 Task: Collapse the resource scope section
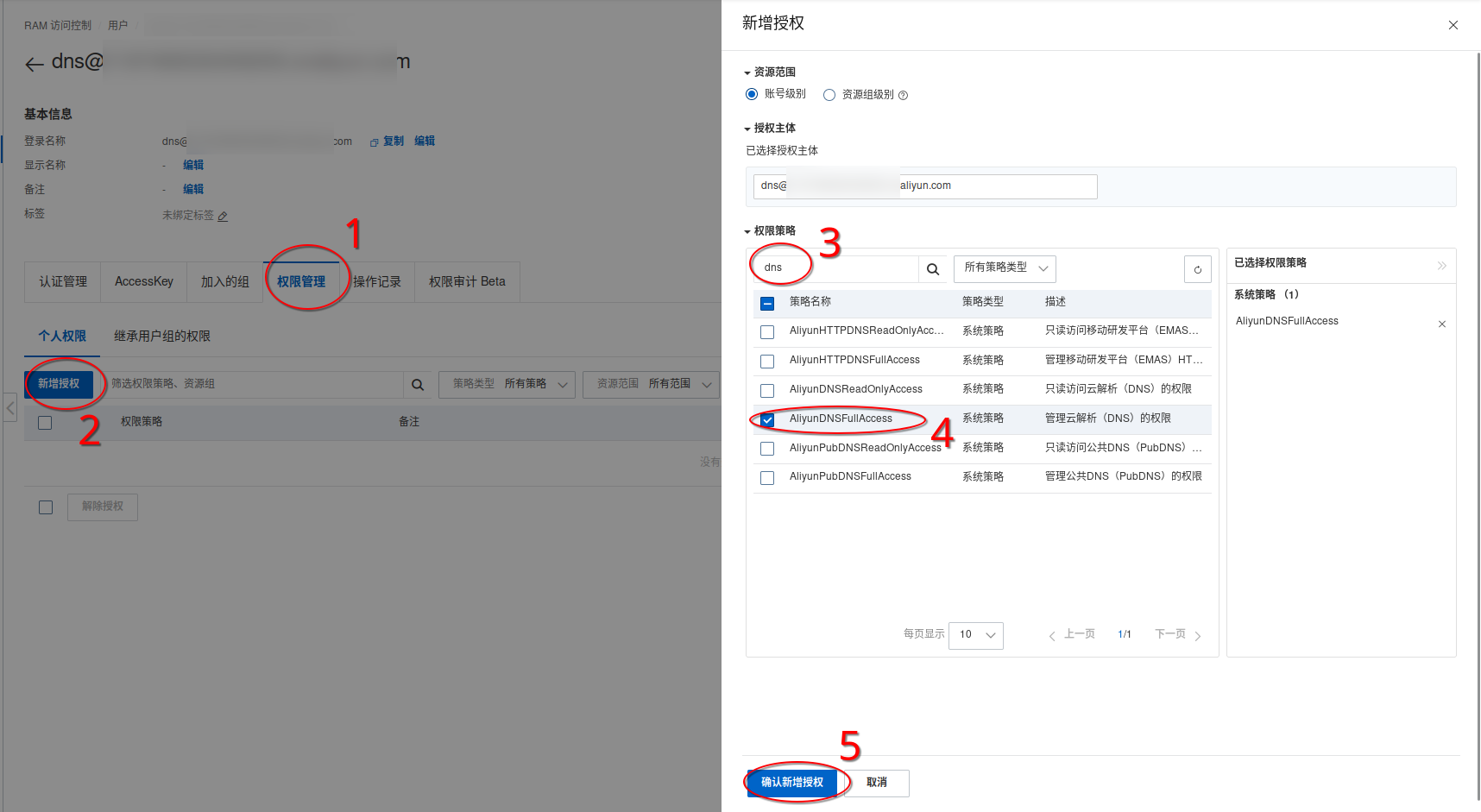747,73
